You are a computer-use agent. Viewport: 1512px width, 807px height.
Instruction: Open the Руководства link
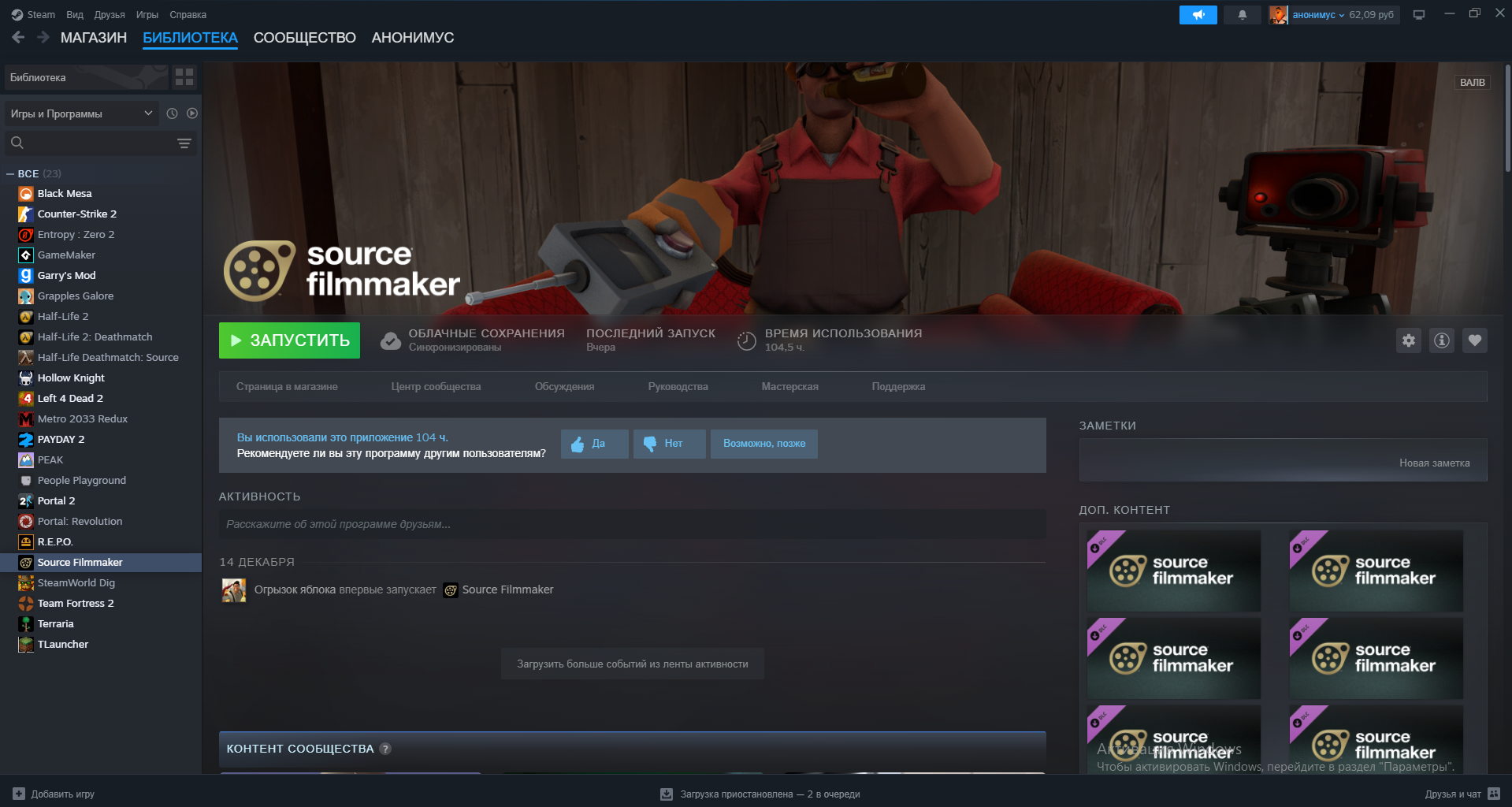click(x=678, y=387)
